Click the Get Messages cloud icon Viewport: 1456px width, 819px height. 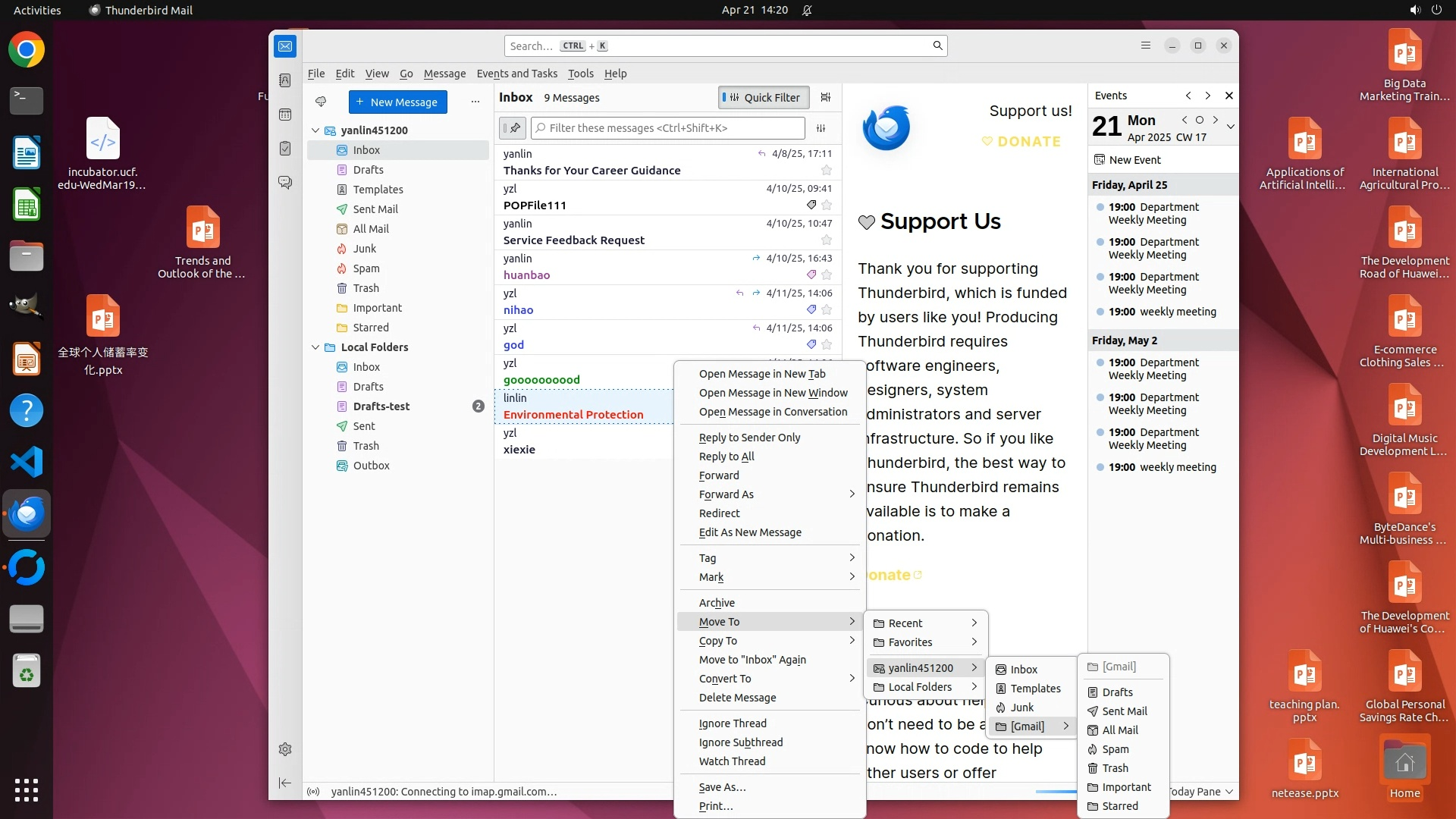[x=321, y=102]
